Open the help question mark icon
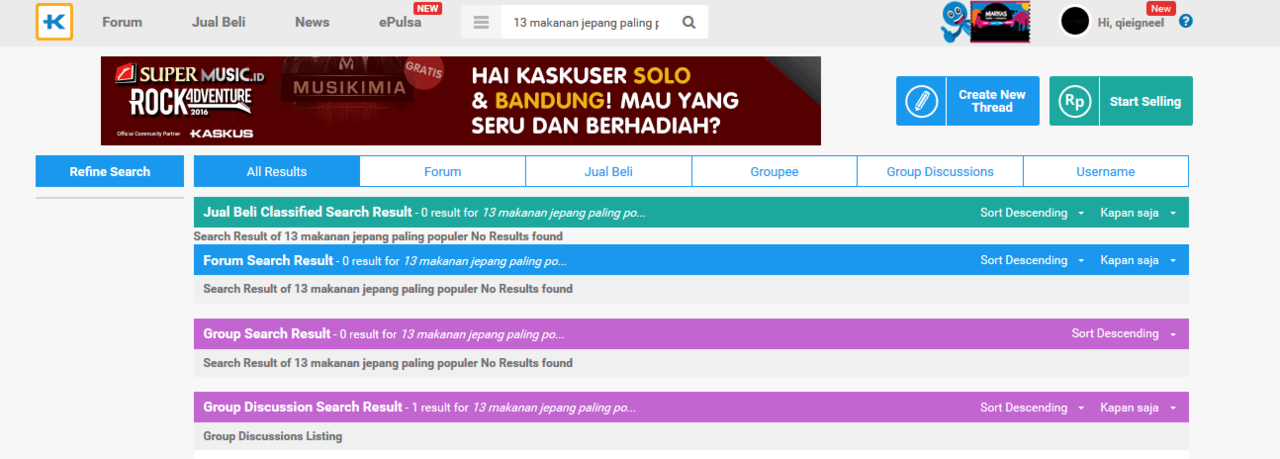The width and height of the screenshot is (1280, 459). [x=1186, y=21]
